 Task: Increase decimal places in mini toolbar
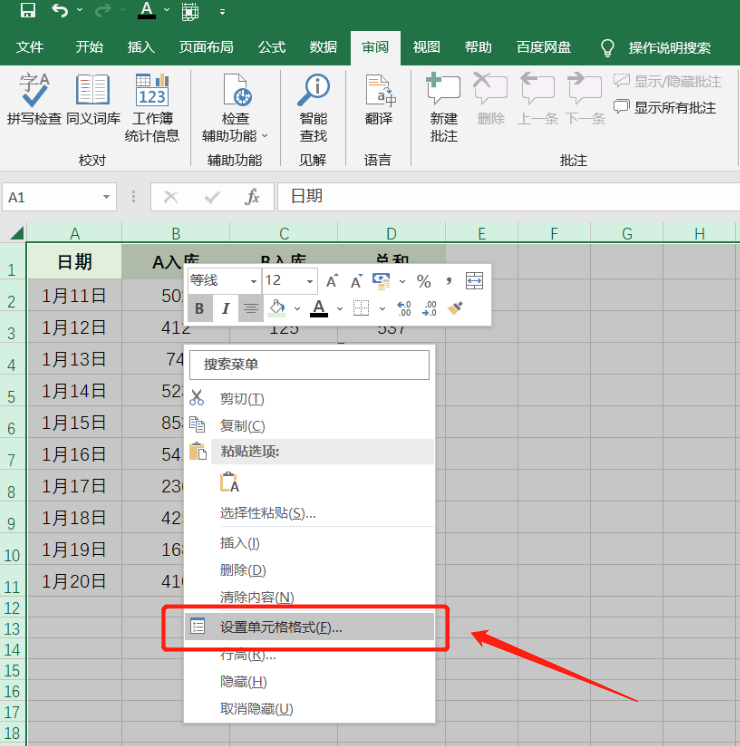click(x=405, y=308)
